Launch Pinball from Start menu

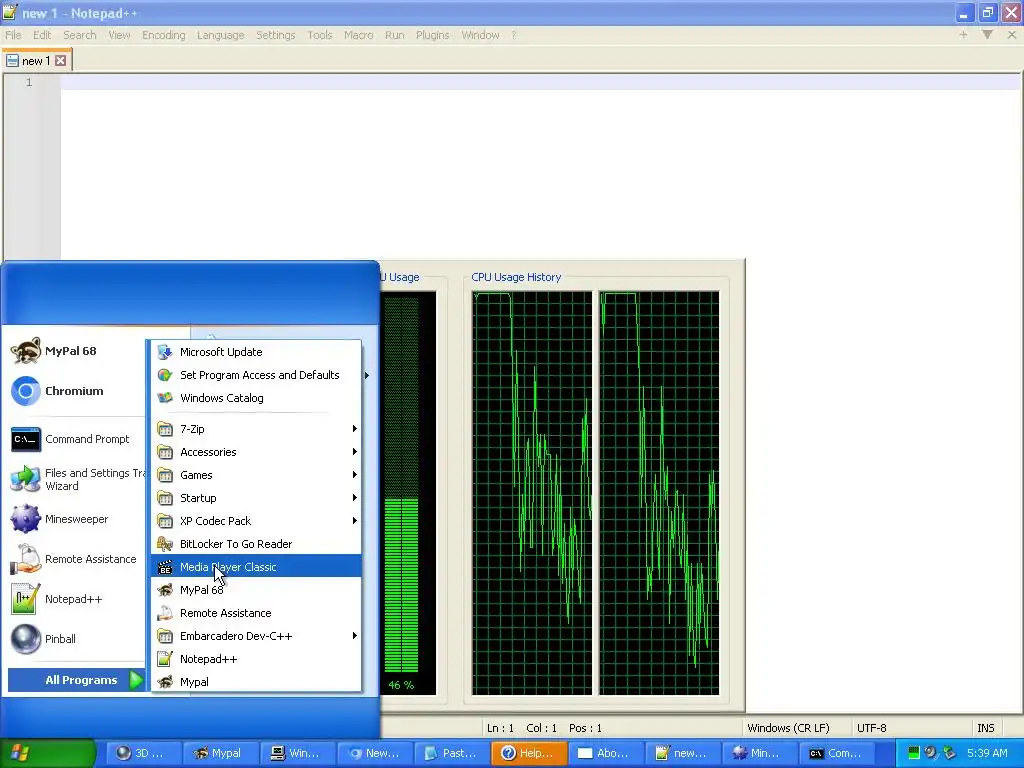click(76, 639)
